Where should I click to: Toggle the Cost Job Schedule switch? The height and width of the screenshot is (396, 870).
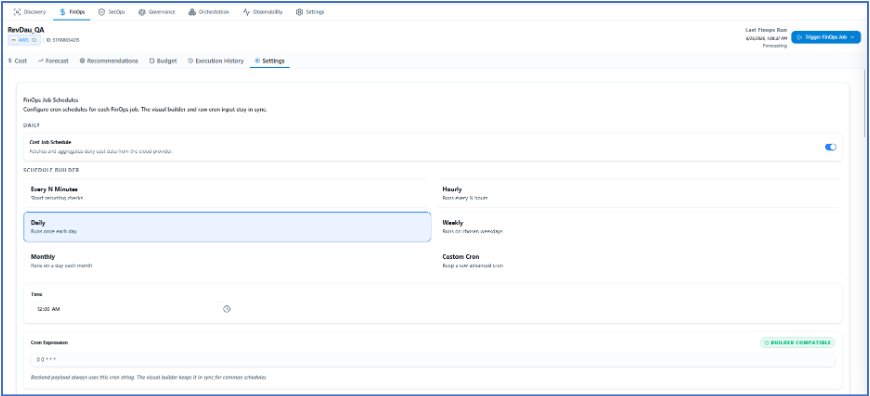pyautogui.click(x=830, y=147)
